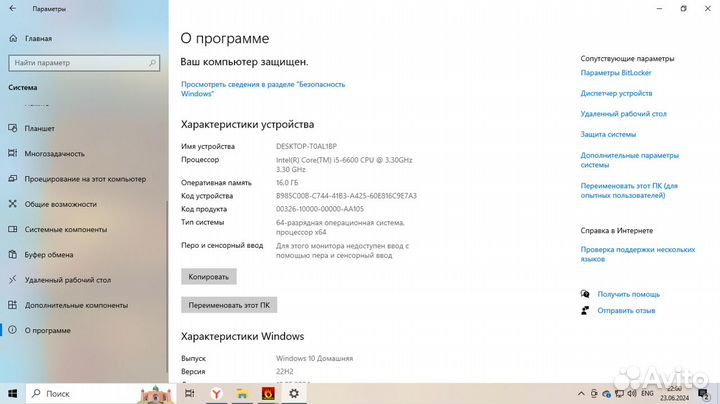Select the Проецирование на этот компьютер icon
The image size is (720, 404).
tap(13, 179)
